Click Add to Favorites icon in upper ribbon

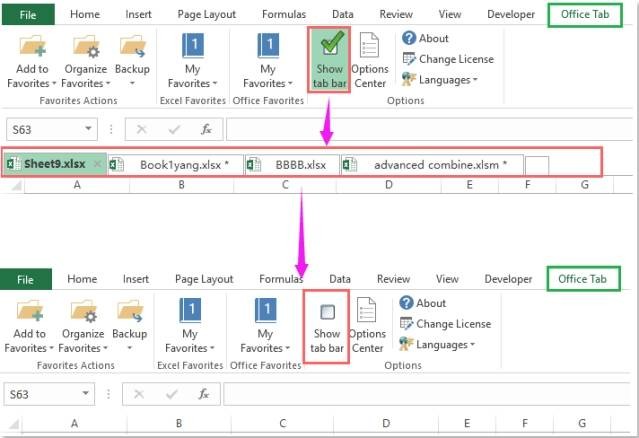[32, 50]
